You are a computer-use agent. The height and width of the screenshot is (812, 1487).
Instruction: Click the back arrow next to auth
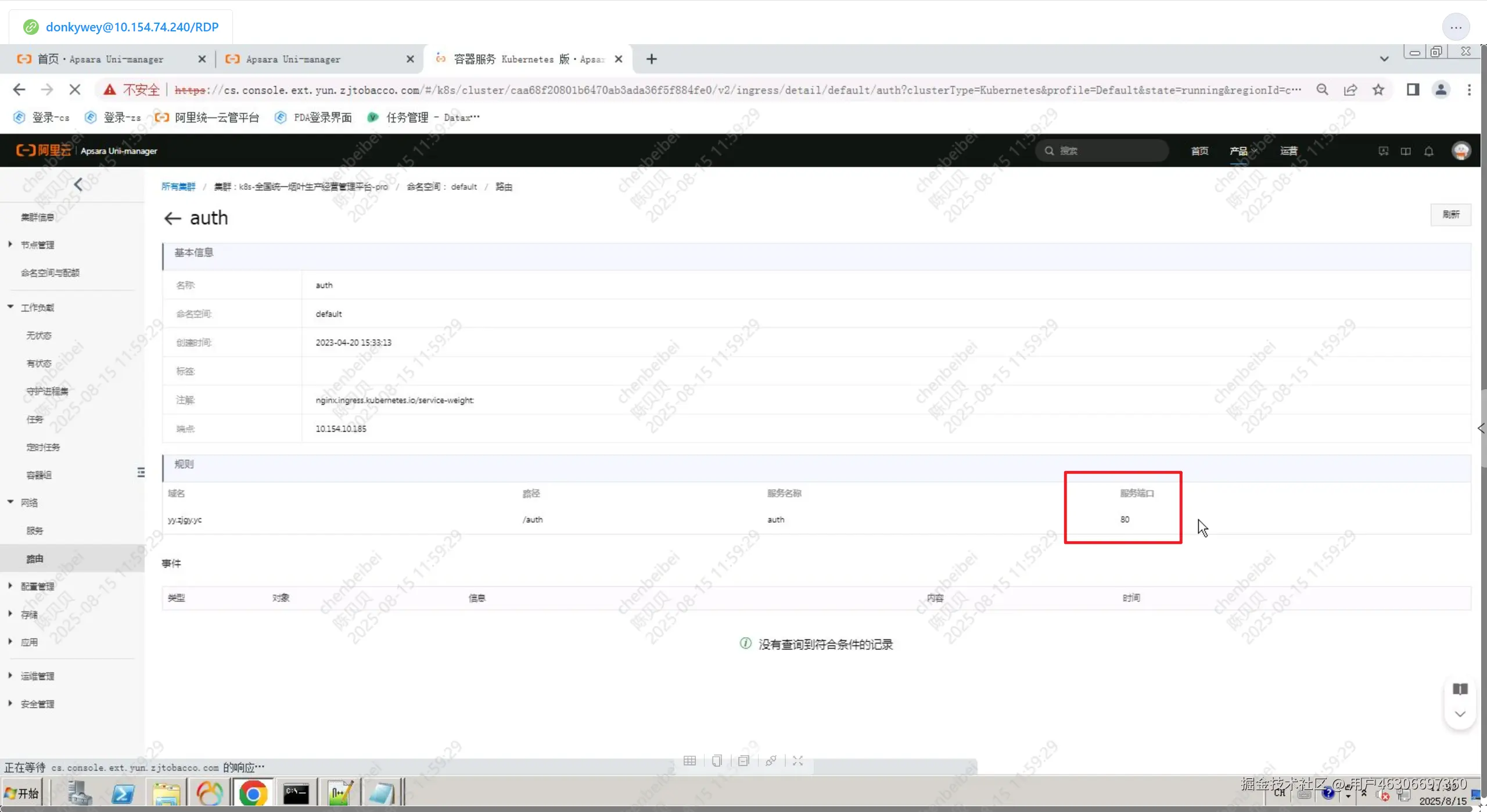(x=173, y=218)
